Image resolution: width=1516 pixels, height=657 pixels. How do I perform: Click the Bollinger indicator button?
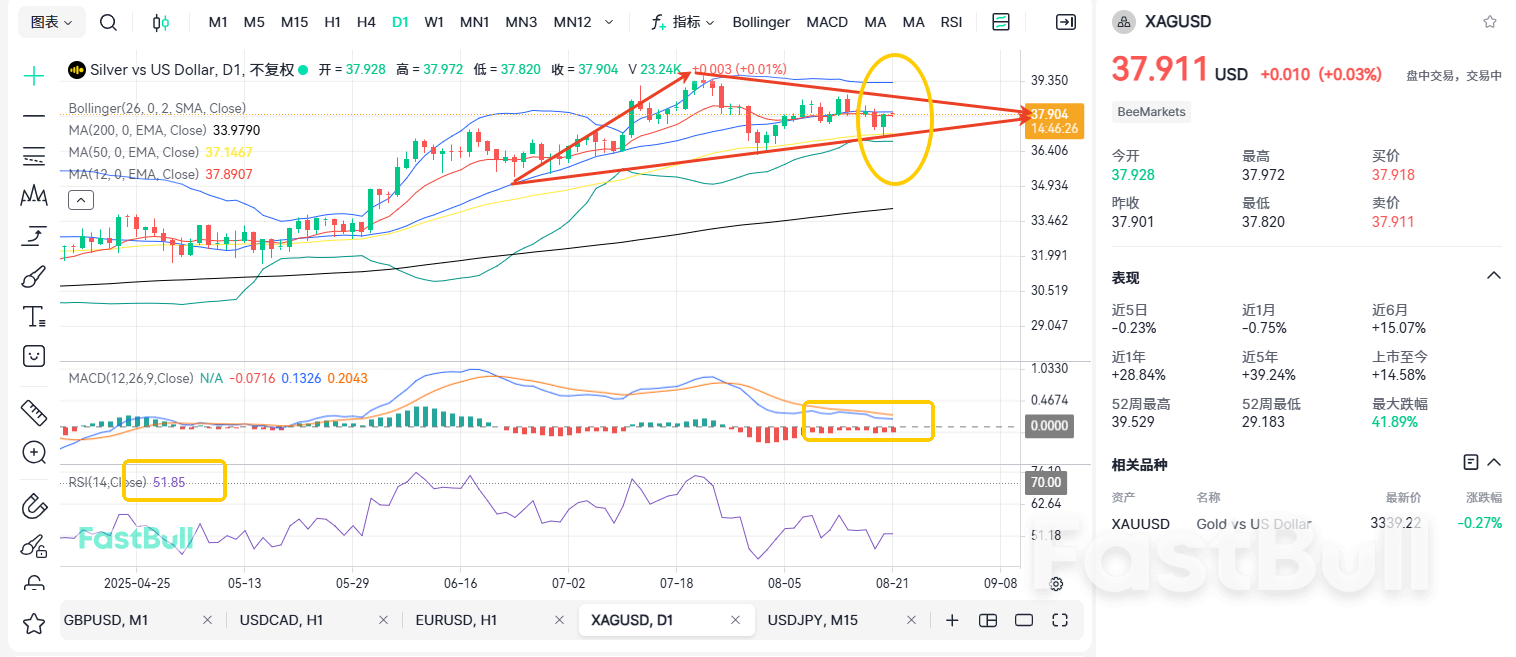pyautogui.click(x=761, y=22)
